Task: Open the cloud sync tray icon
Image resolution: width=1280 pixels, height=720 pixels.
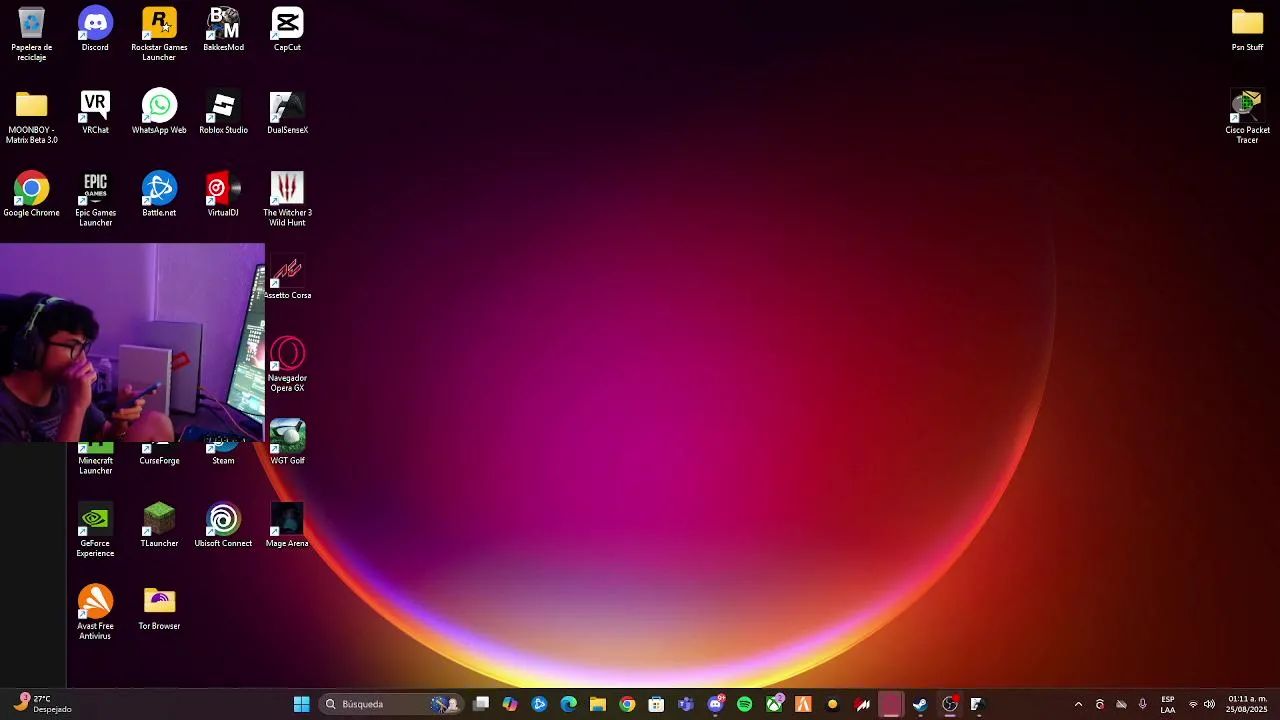Action: 1121,704
